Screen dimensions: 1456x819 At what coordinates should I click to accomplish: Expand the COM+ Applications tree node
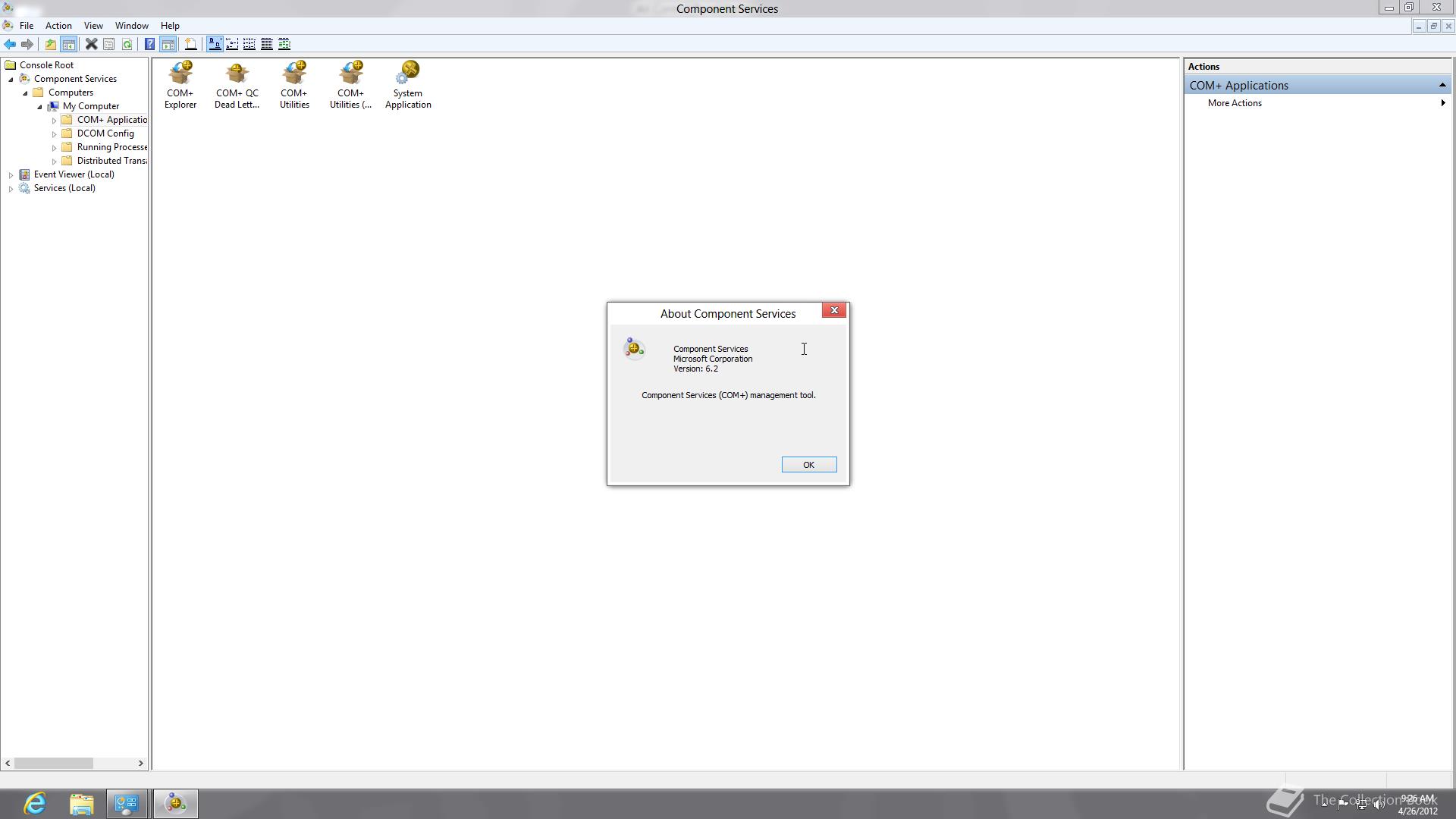point(54,120)
